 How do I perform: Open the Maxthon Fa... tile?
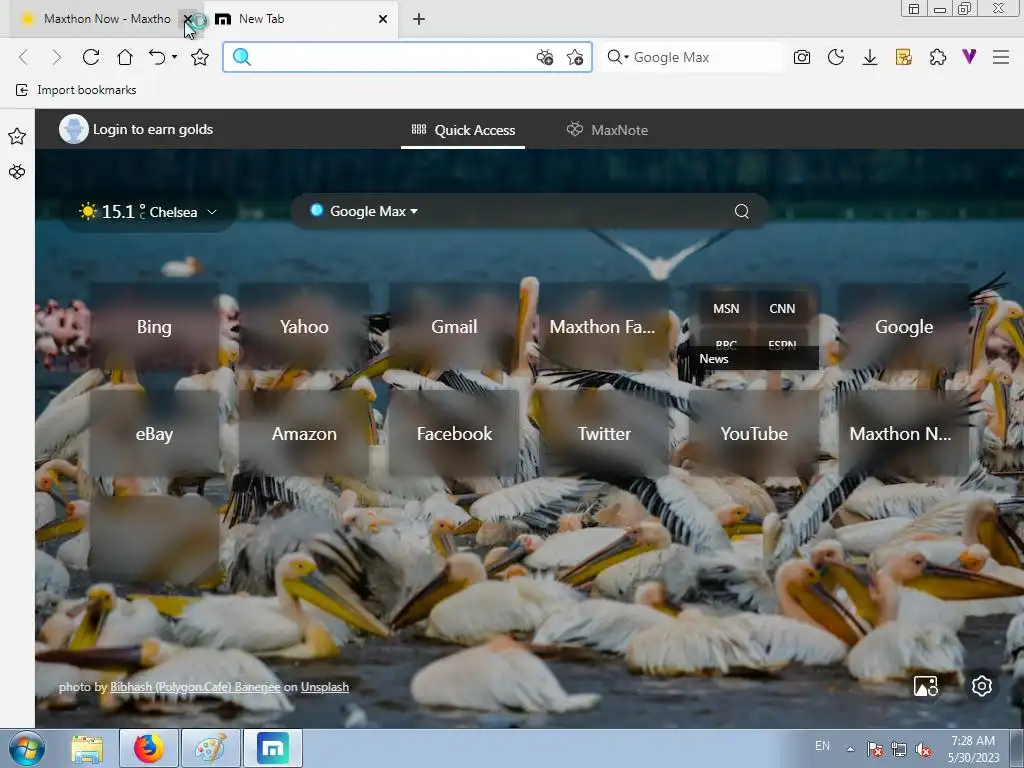[604, 327]
